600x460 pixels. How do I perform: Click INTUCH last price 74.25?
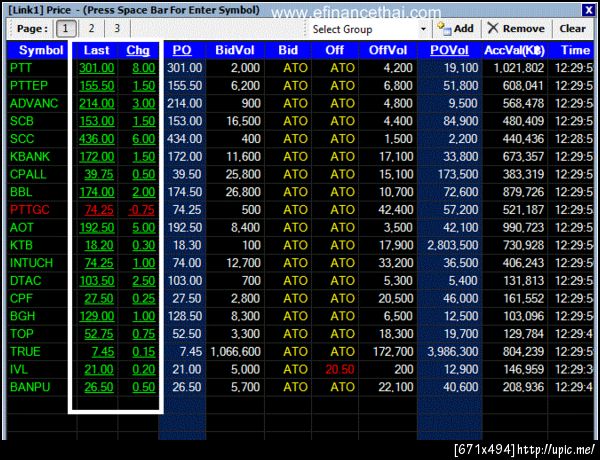click(99, 263)
